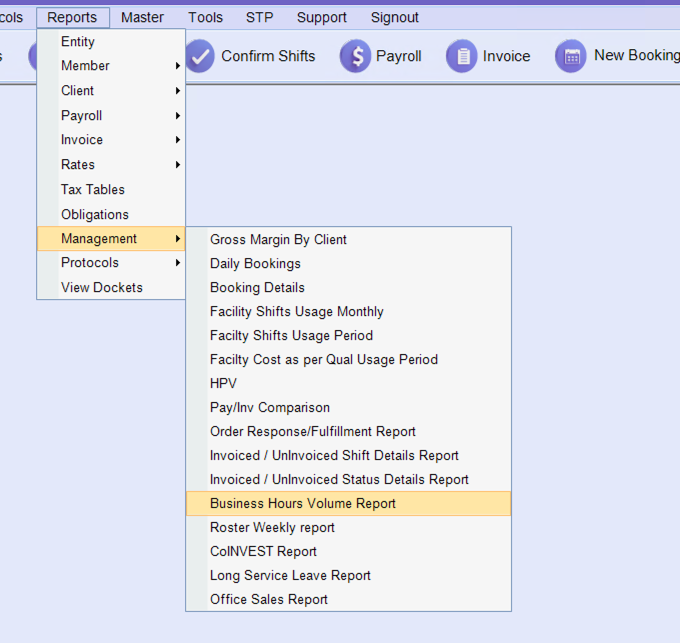The image size is (680, 643).
Task: Open the STP menu
Action: [259, 17]
